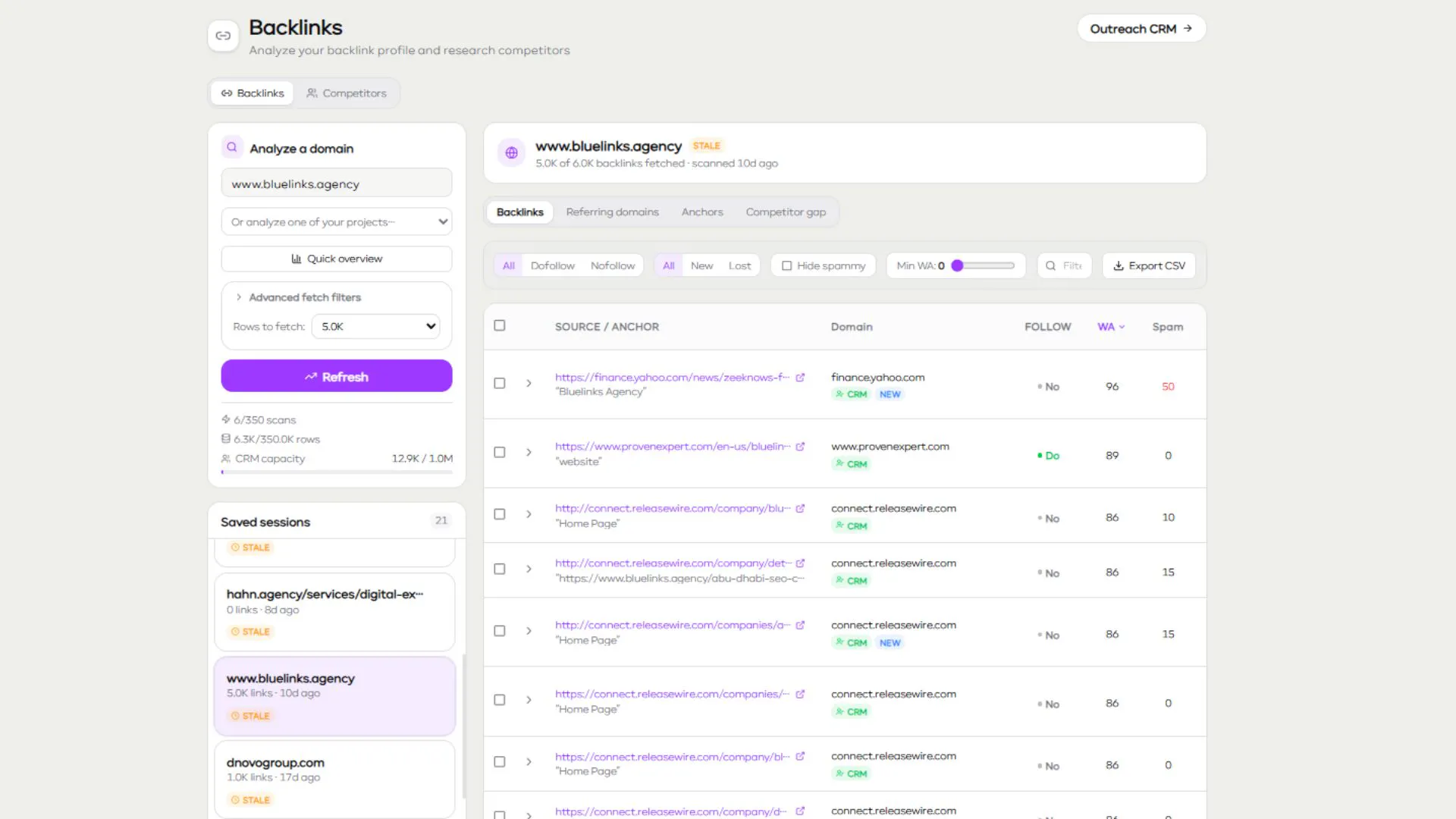The width and height of the screenshot is (1456, 819).
Task: Click CRM badge in releasewire company/det row
Action: tap(851, 581)
